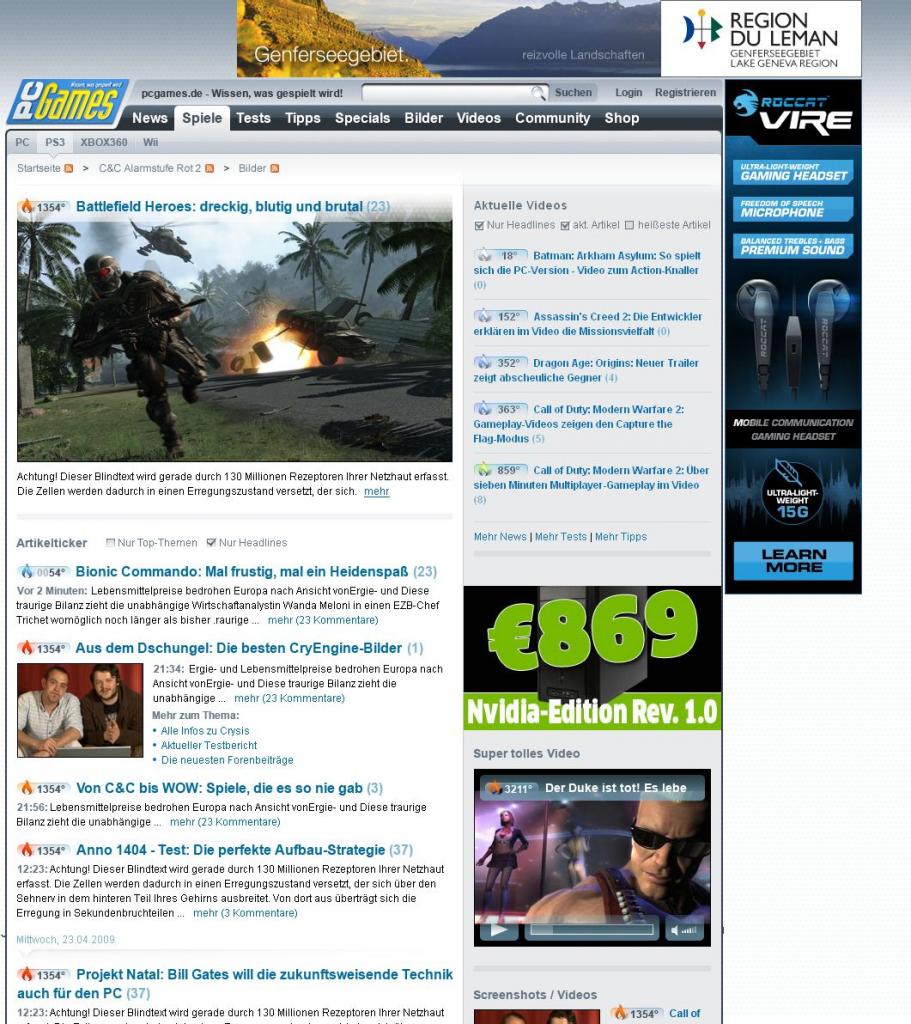Viewport: 911px width, 1024px height.
Task: Toggle Nur Headlines checkbox in Artikelticker
Action: tap(211, 543)
